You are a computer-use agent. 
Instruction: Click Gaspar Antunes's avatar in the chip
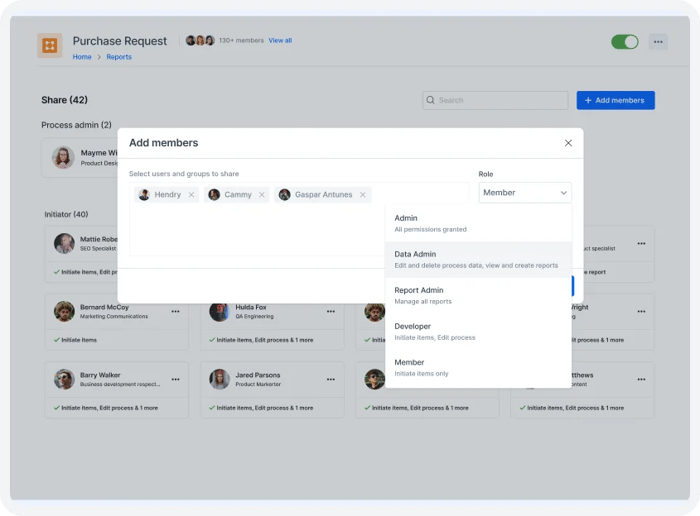point(284,195)
